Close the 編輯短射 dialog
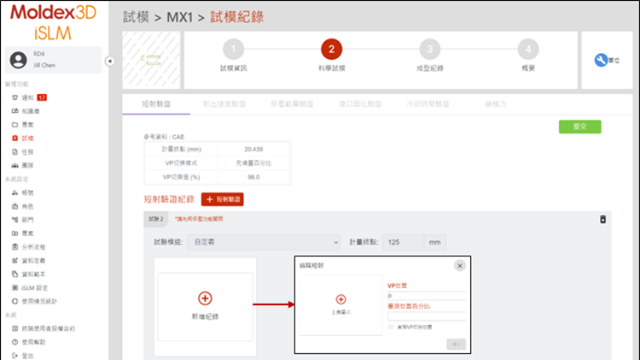Image resolution: width=640 pixels, height=360 pixels. (460, 266)
